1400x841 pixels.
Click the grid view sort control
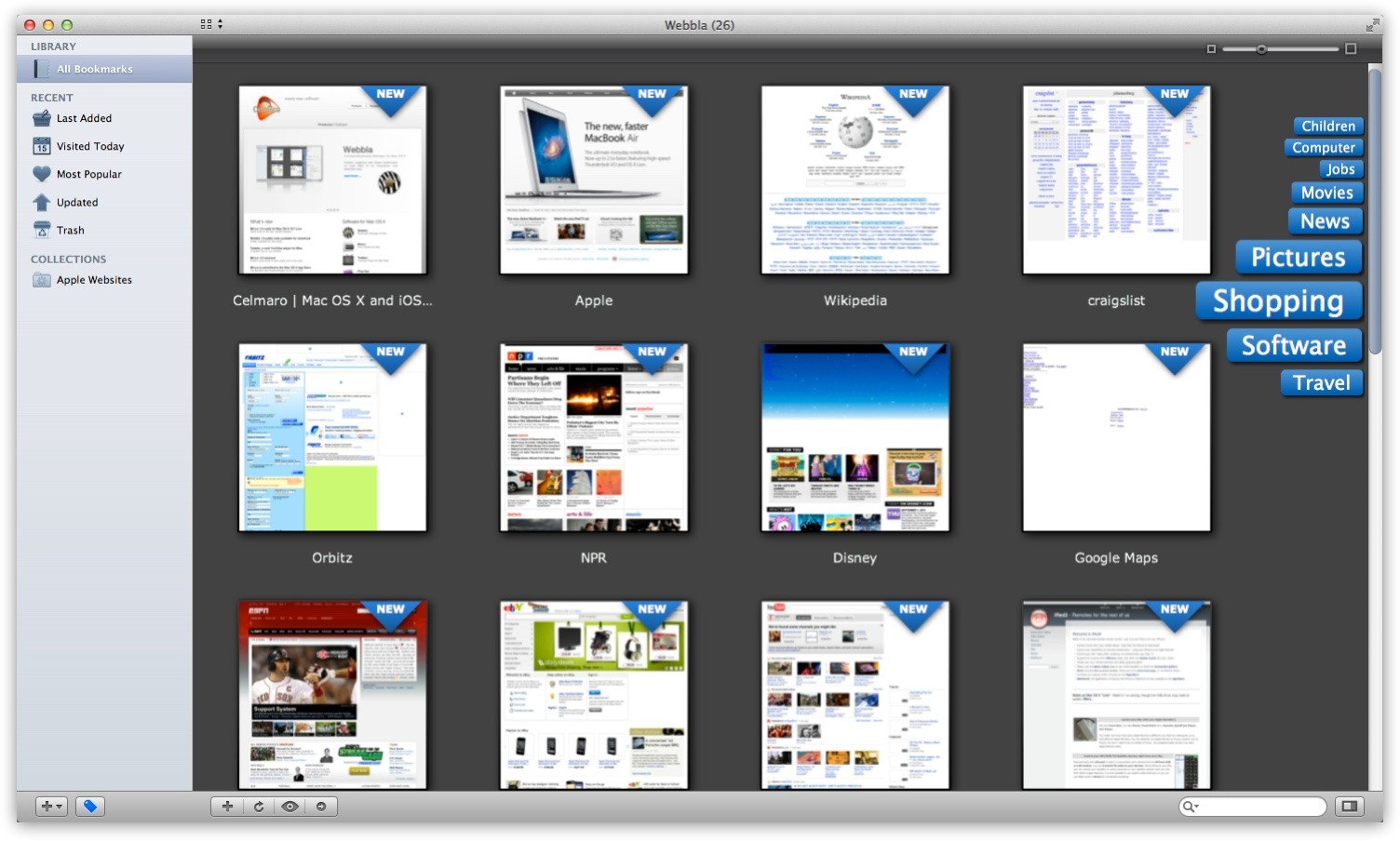point(207,23)
